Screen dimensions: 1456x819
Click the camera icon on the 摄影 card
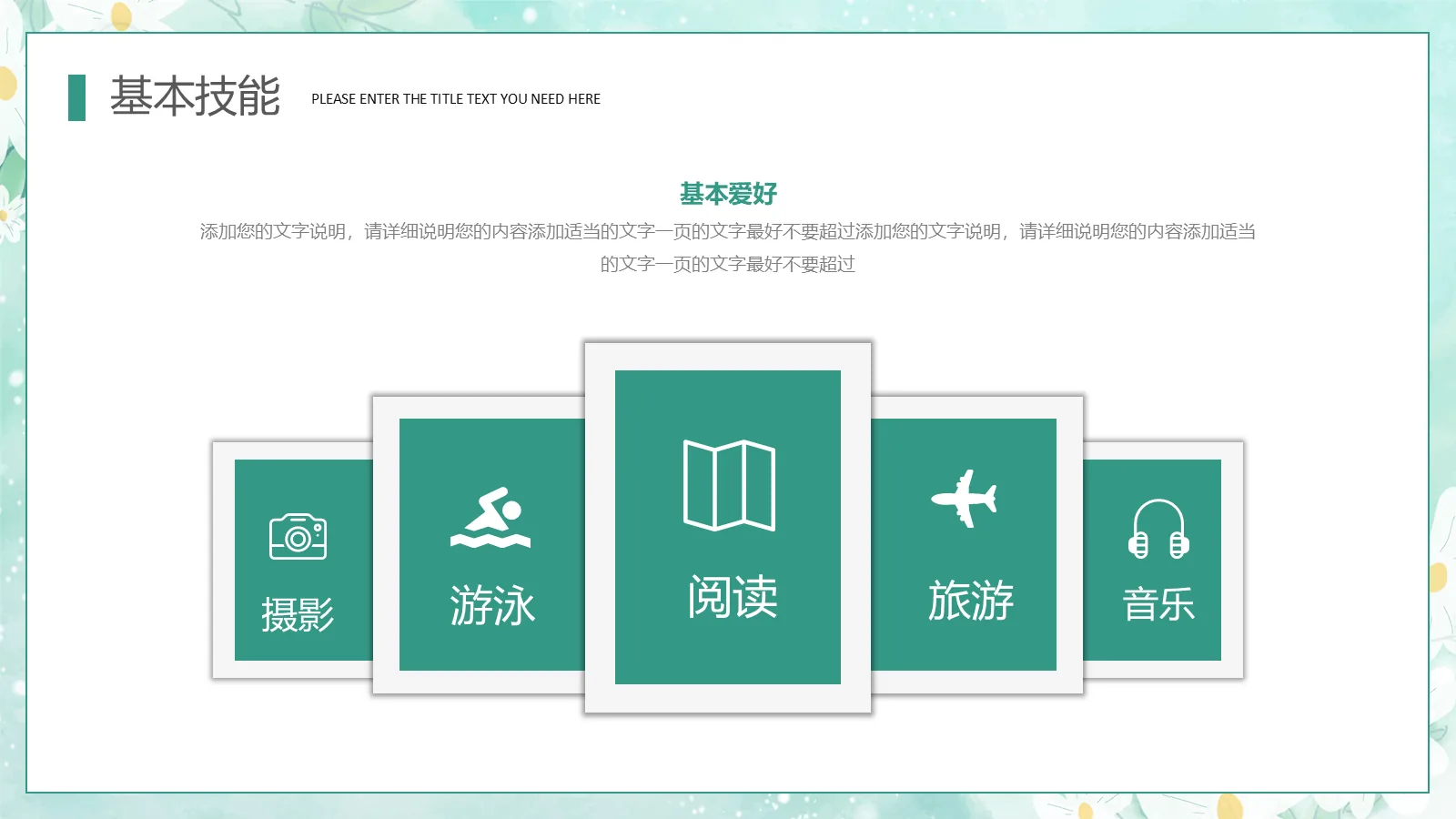point(298,536)
